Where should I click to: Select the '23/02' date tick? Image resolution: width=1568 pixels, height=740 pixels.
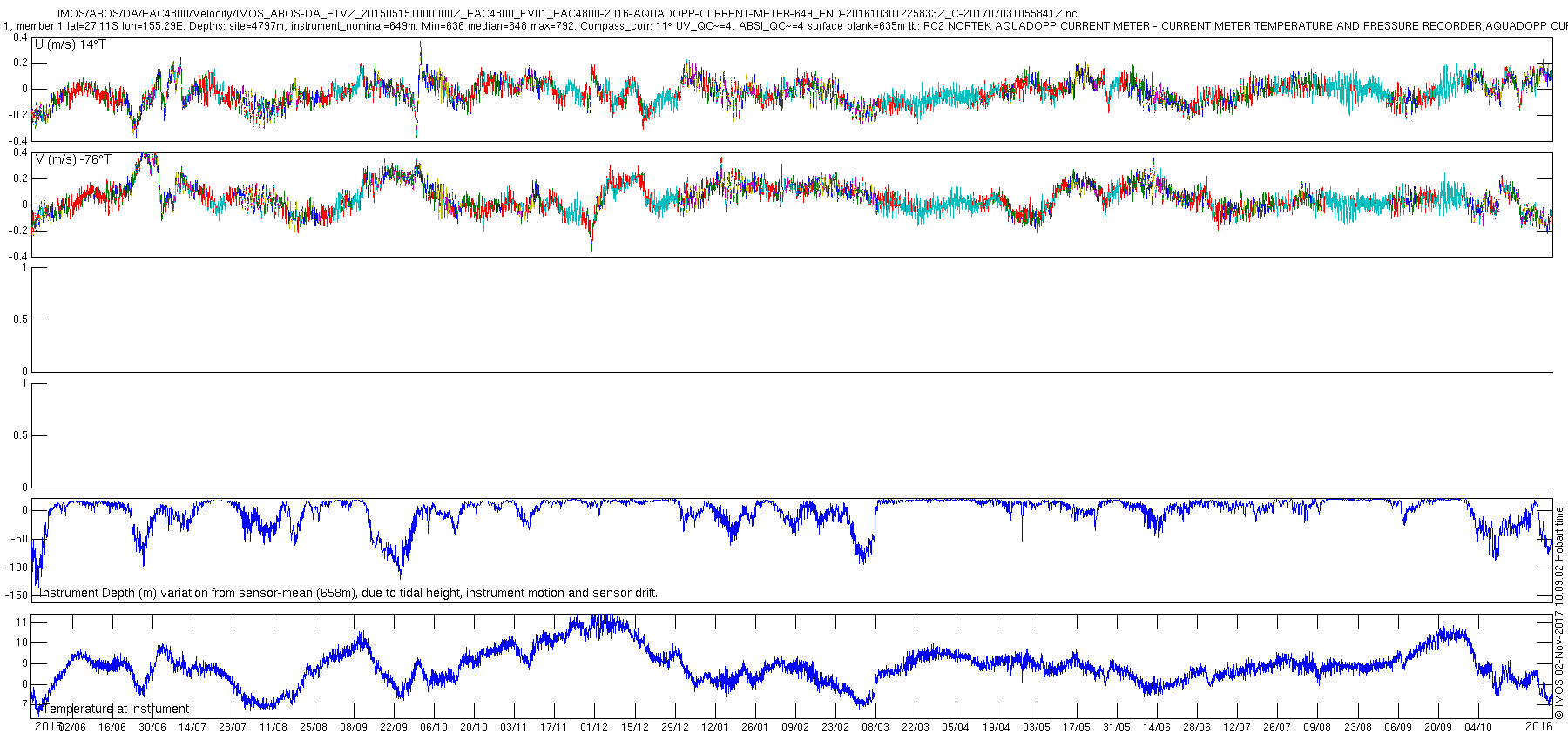(x=835, y=728)
